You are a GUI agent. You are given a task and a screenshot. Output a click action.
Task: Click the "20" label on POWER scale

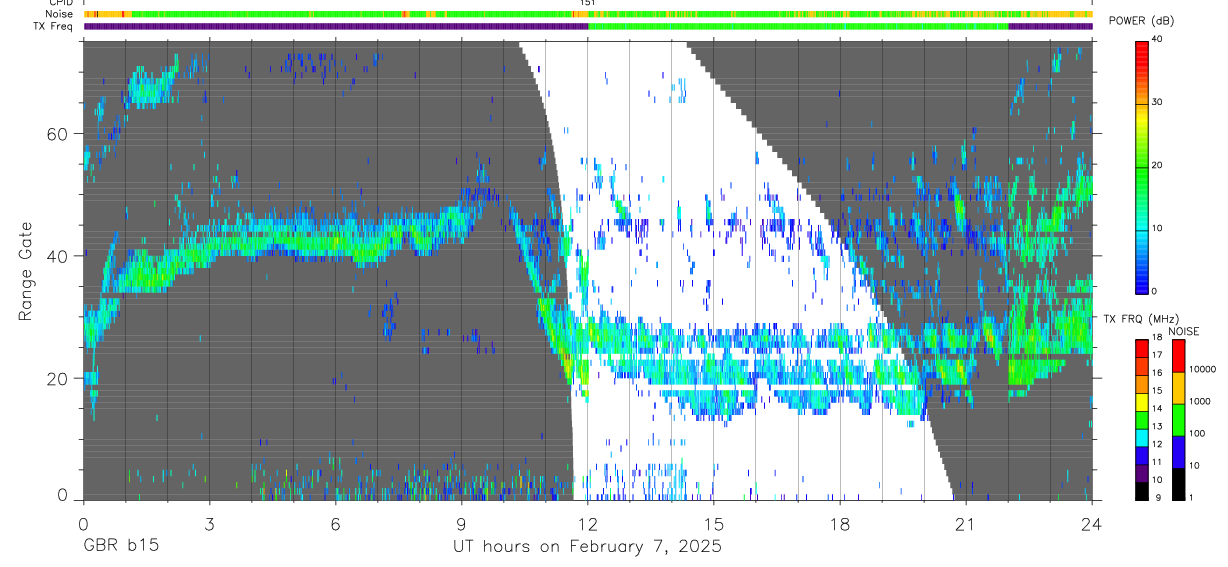1158,165
